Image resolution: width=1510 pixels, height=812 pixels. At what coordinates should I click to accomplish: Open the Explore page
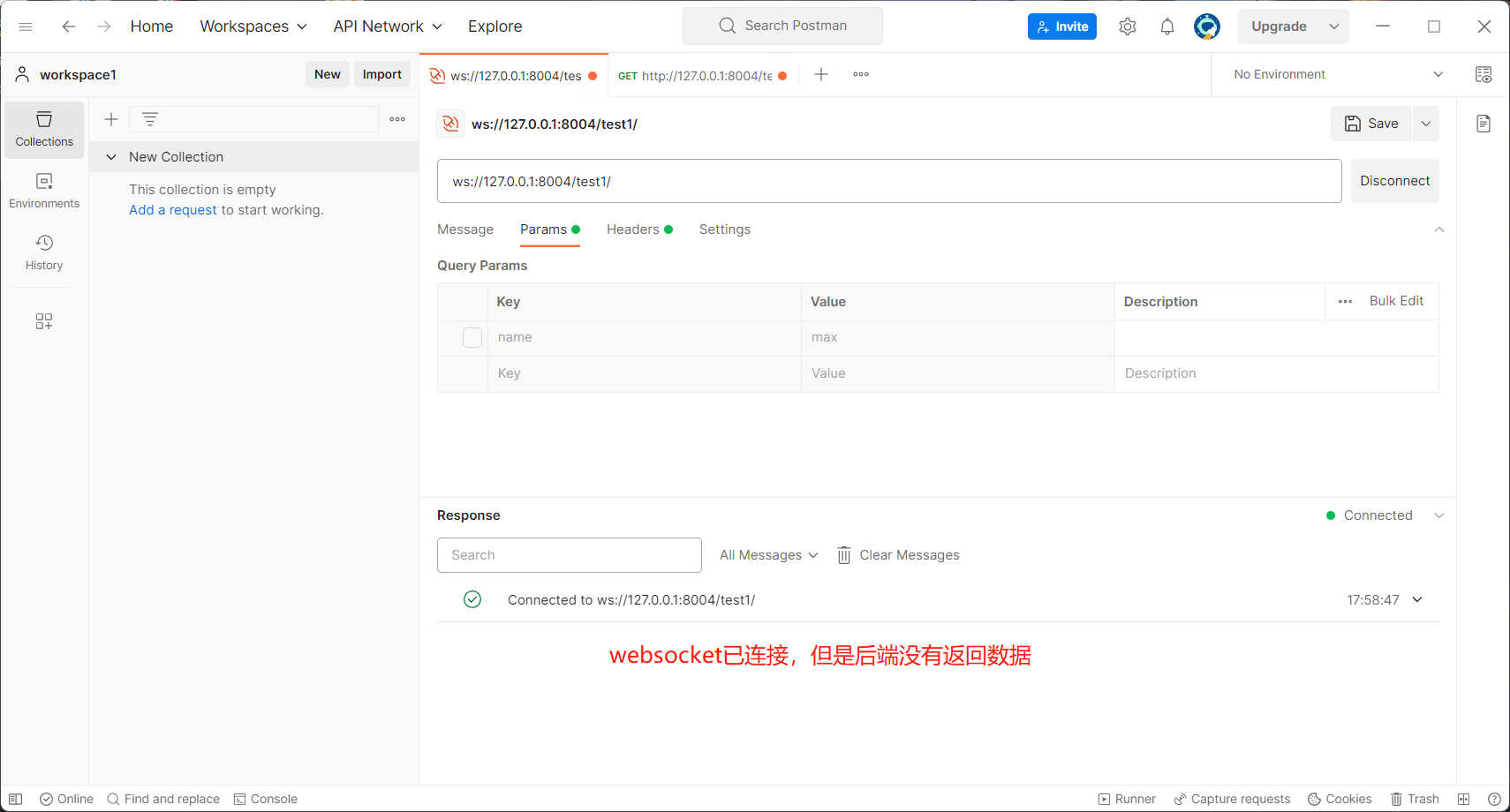coord(495,26)
